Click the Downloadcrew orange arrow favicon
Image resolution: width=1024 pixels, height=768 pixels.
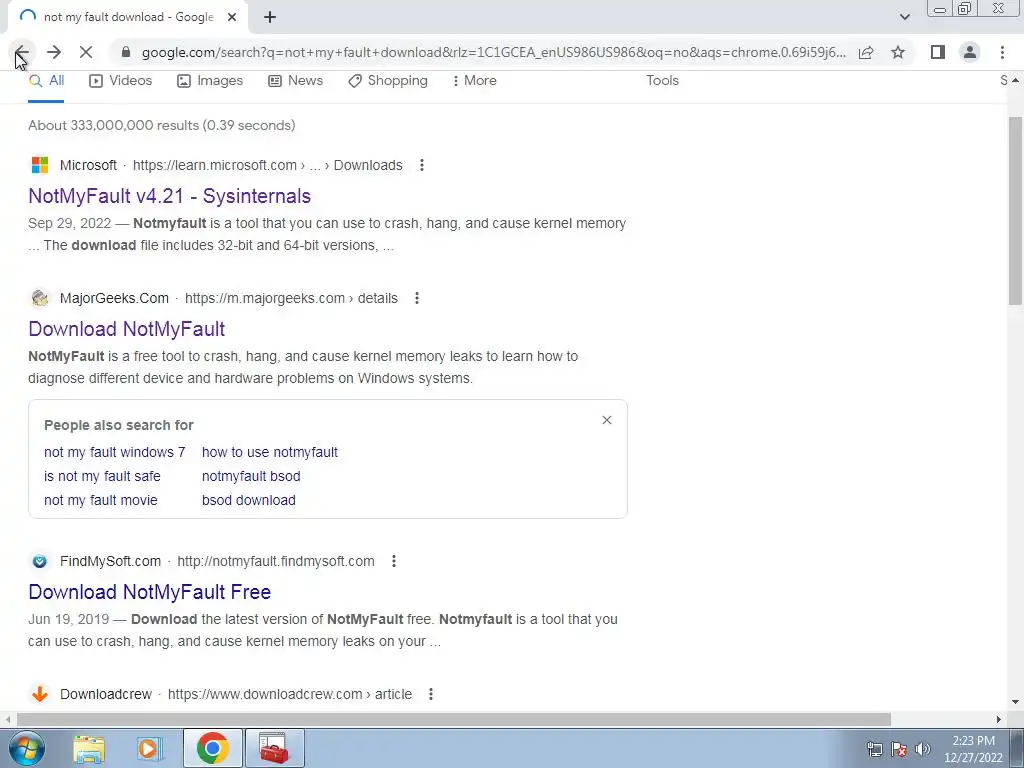pos(40,694)
